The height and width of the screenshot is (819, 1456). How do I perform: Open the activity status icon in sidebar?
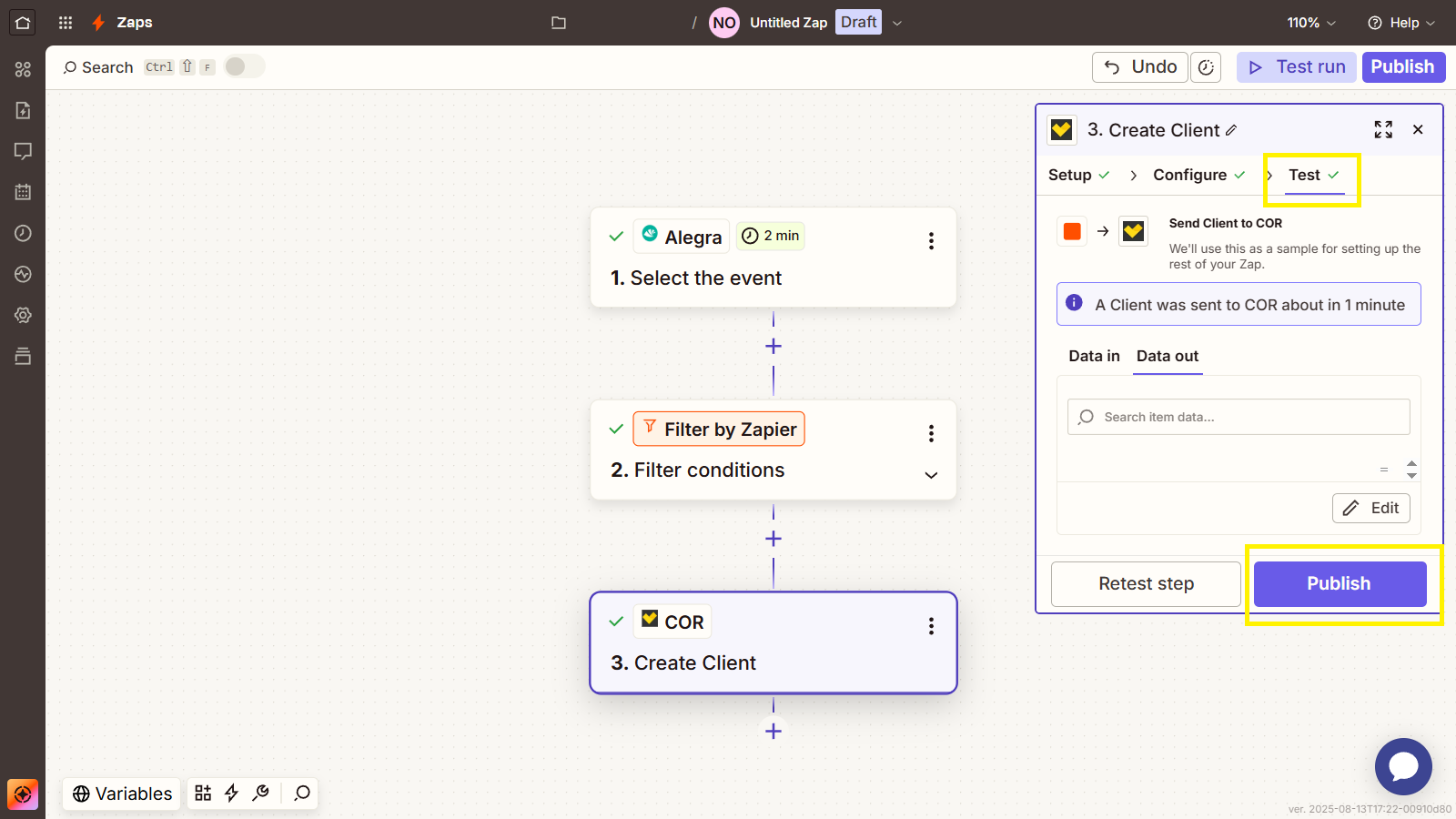23,274
